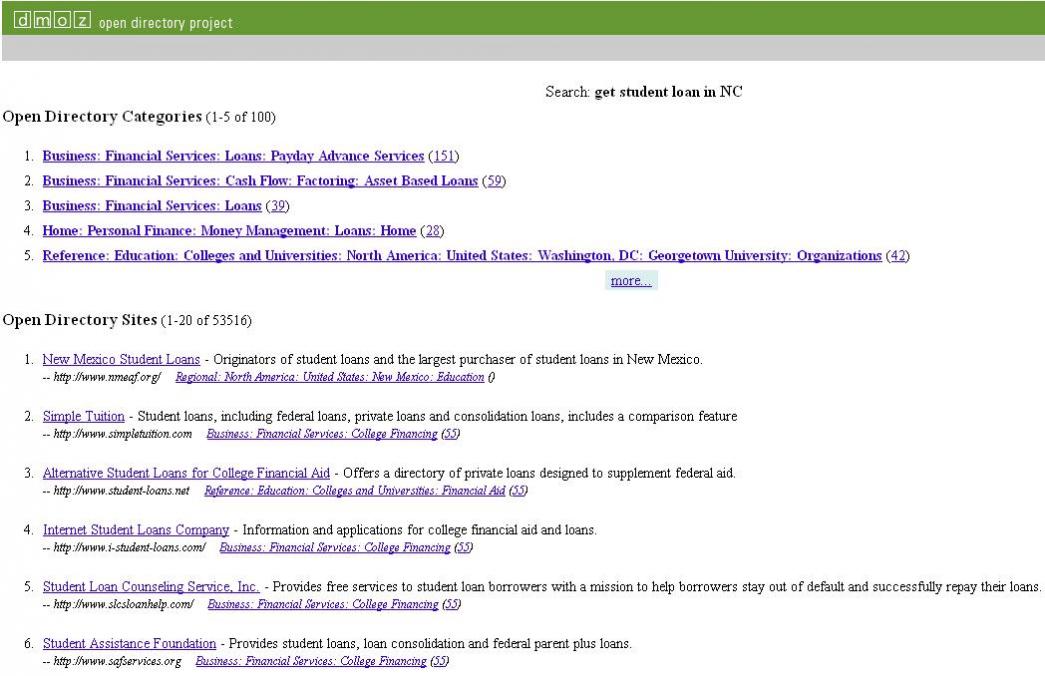This screenshot has height=676, width=1045.
Task: Click the 'more...' categories link
Action: pyautogui.click(x=631, y=281)
